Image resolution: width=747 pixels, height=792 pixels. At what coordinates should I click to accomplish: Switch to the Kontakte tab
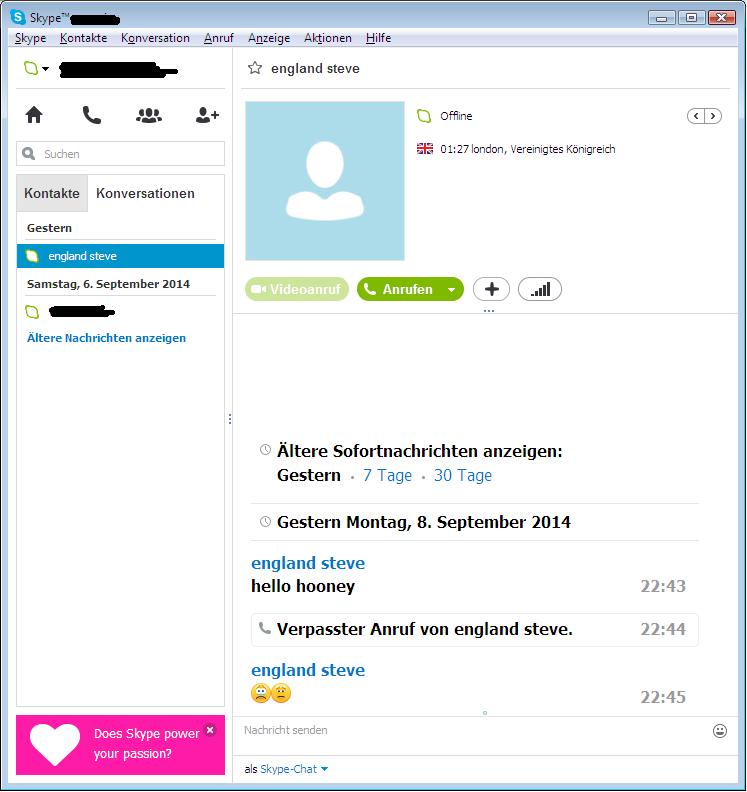(x=52, y=193)
